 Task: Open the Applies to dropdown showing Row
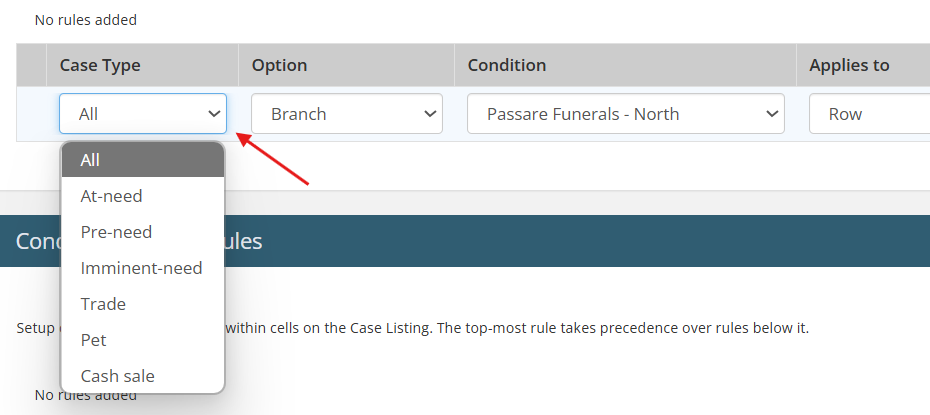point(868,114)
